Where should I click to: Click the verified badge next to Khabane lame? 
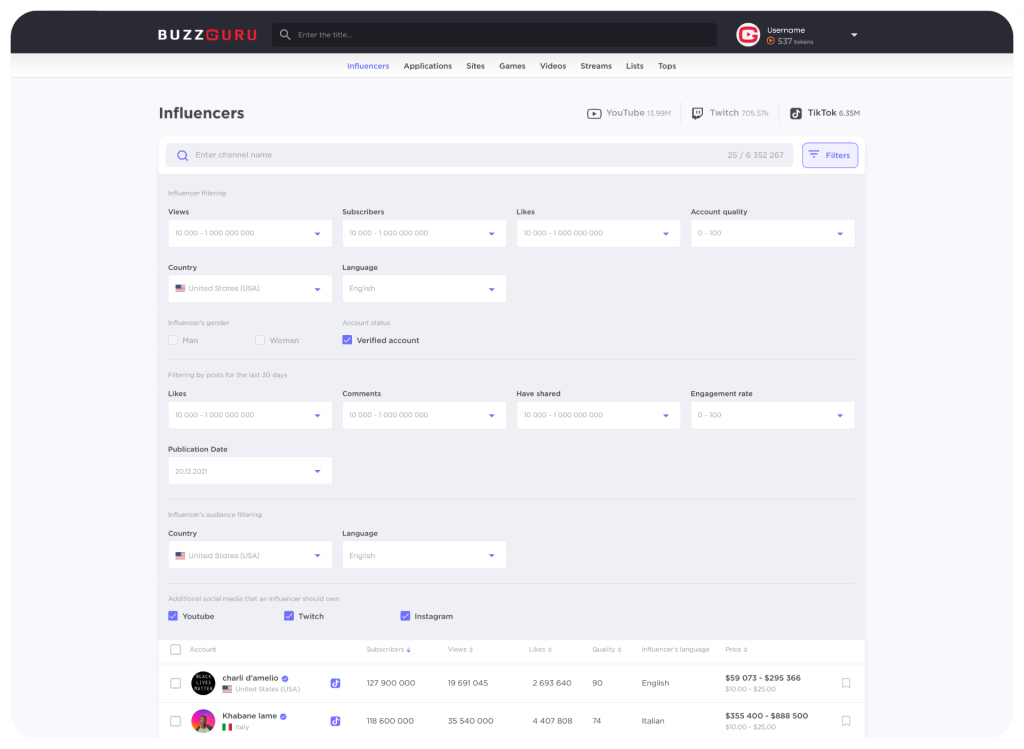283,716
